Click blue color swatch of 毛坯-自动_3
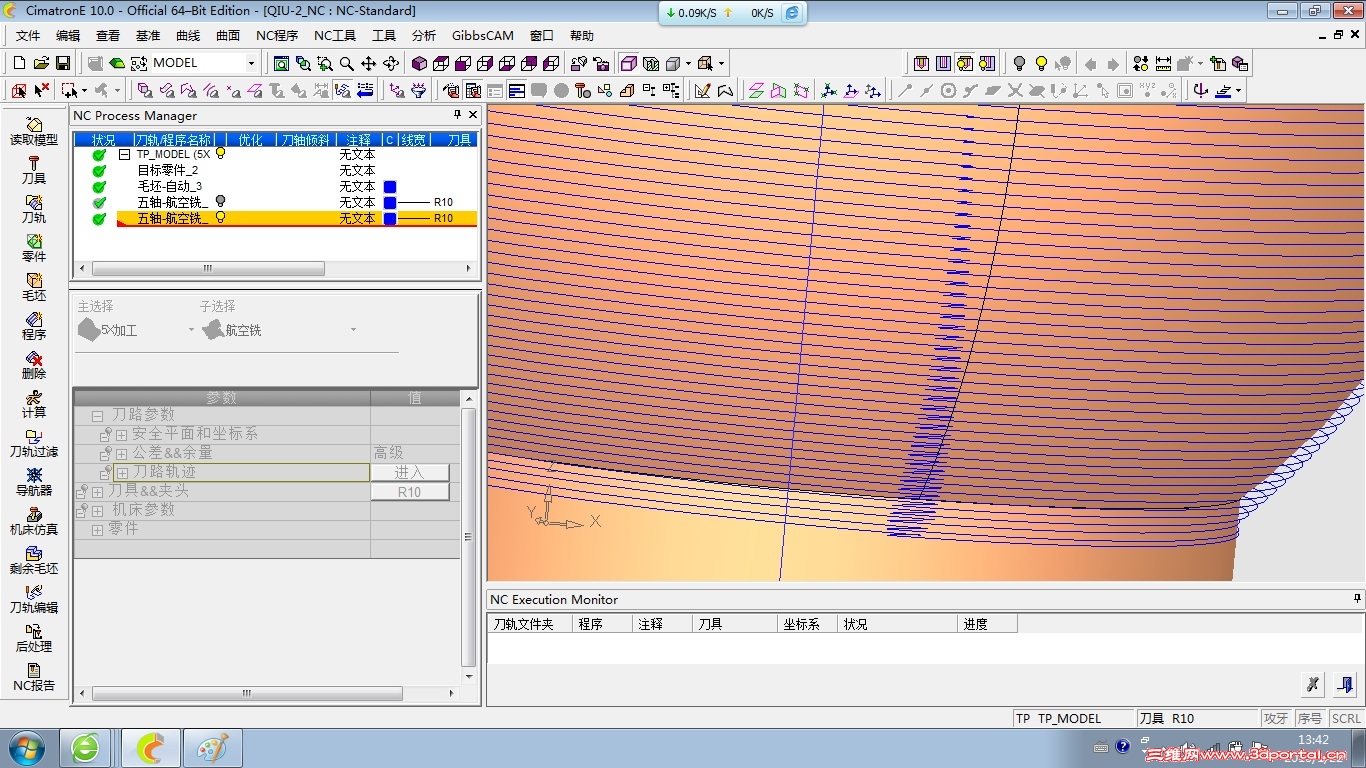The width and height of the screenshot is (1366, 768). [390, 187]
